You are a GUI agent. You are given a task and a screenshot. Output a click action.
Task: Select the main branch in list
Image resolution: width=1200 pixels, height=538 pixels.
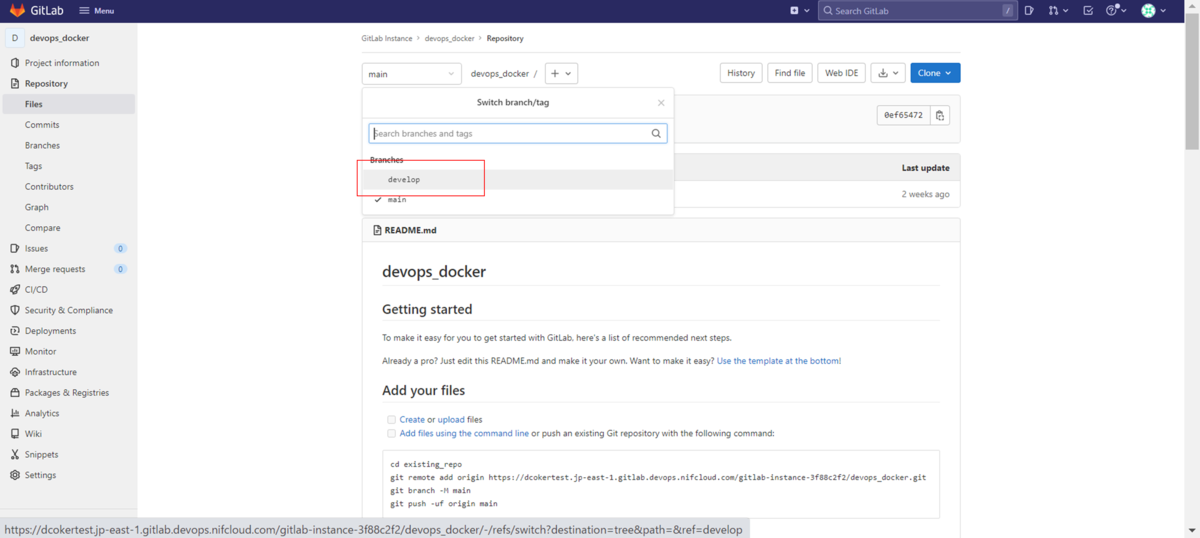pos(397,200)
